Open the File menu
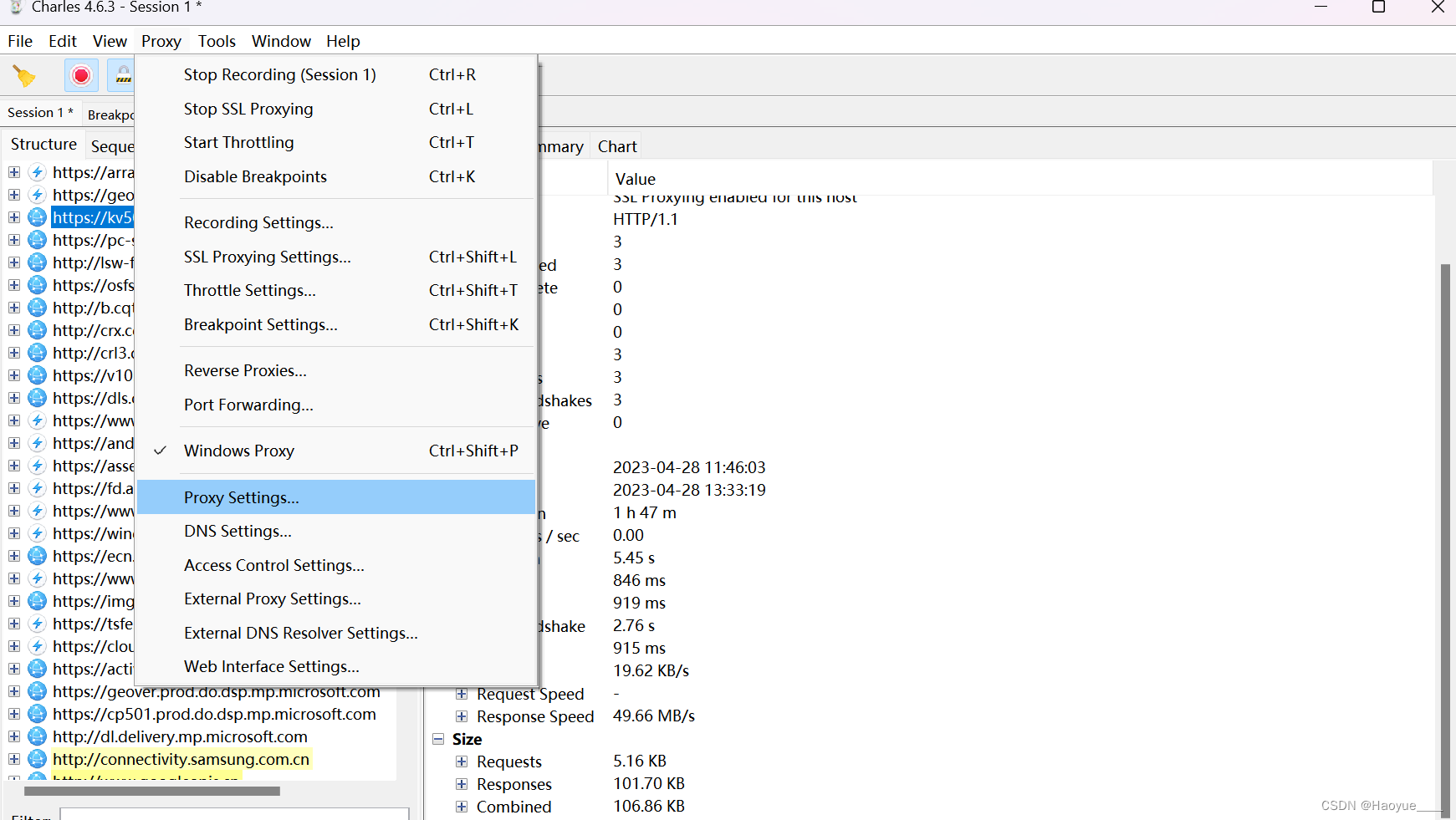 (20, 41)
